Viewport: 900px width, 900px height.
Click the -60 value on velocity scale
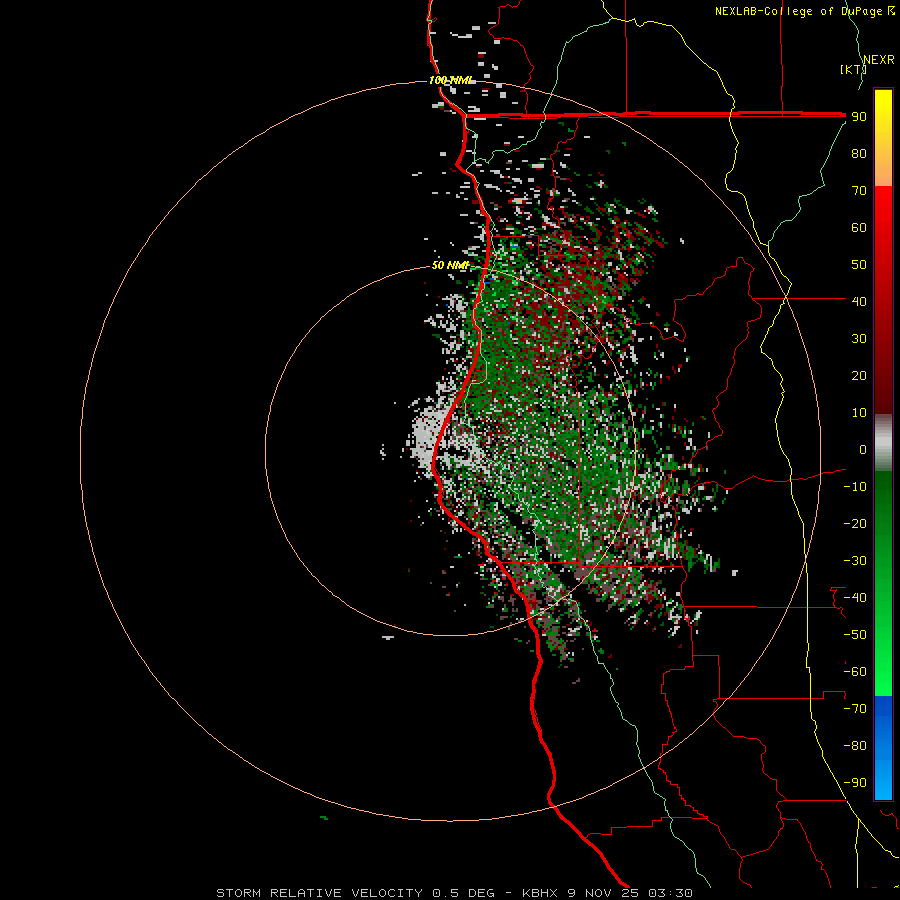tap(855, 672)
